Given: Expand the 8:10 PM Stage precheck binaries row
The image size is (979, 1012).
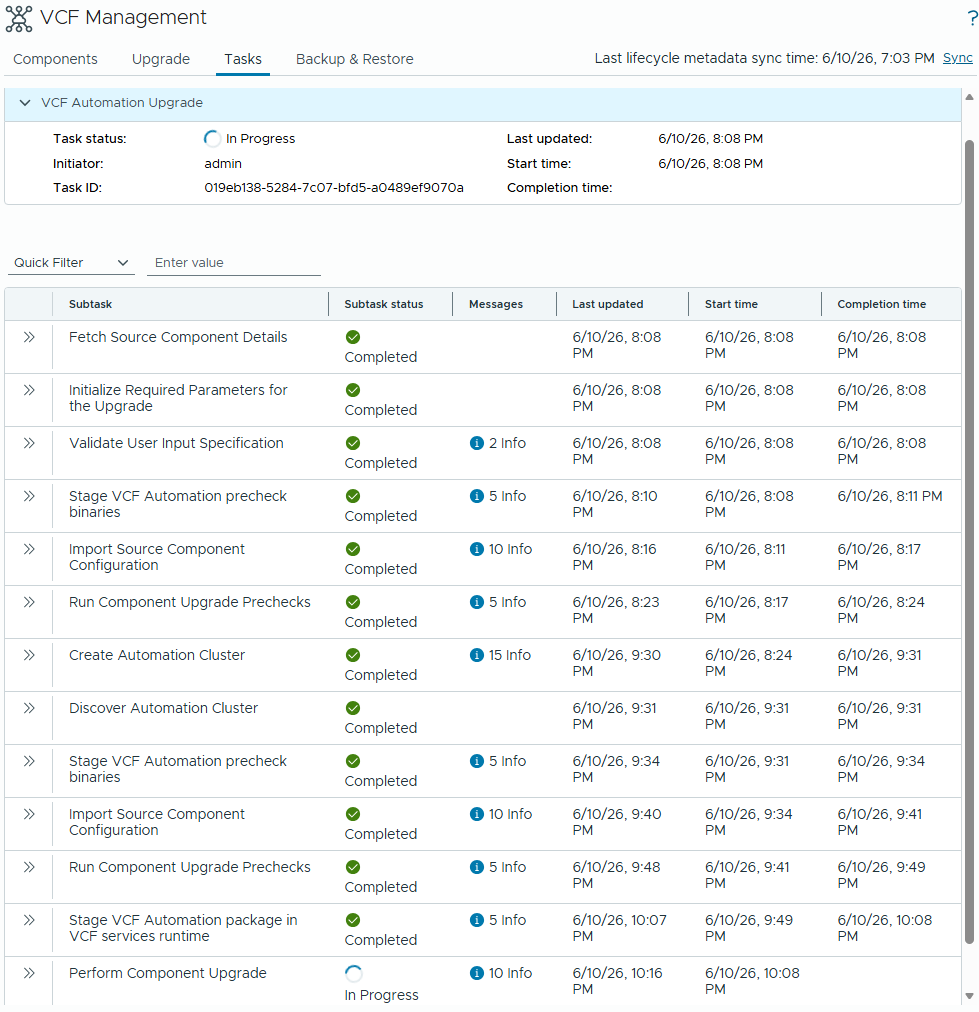Looking at the screenshot, I should click(29, 496).
